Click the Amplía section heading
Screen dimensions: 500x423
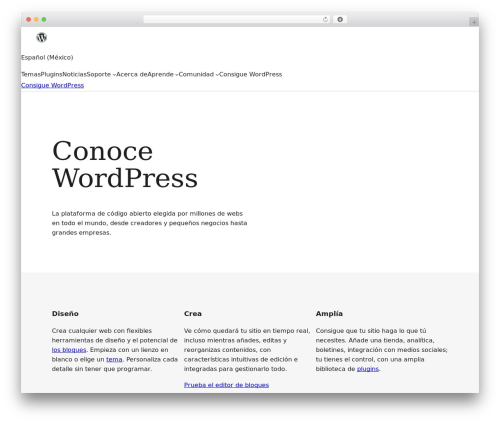click(x=329, y=314)
